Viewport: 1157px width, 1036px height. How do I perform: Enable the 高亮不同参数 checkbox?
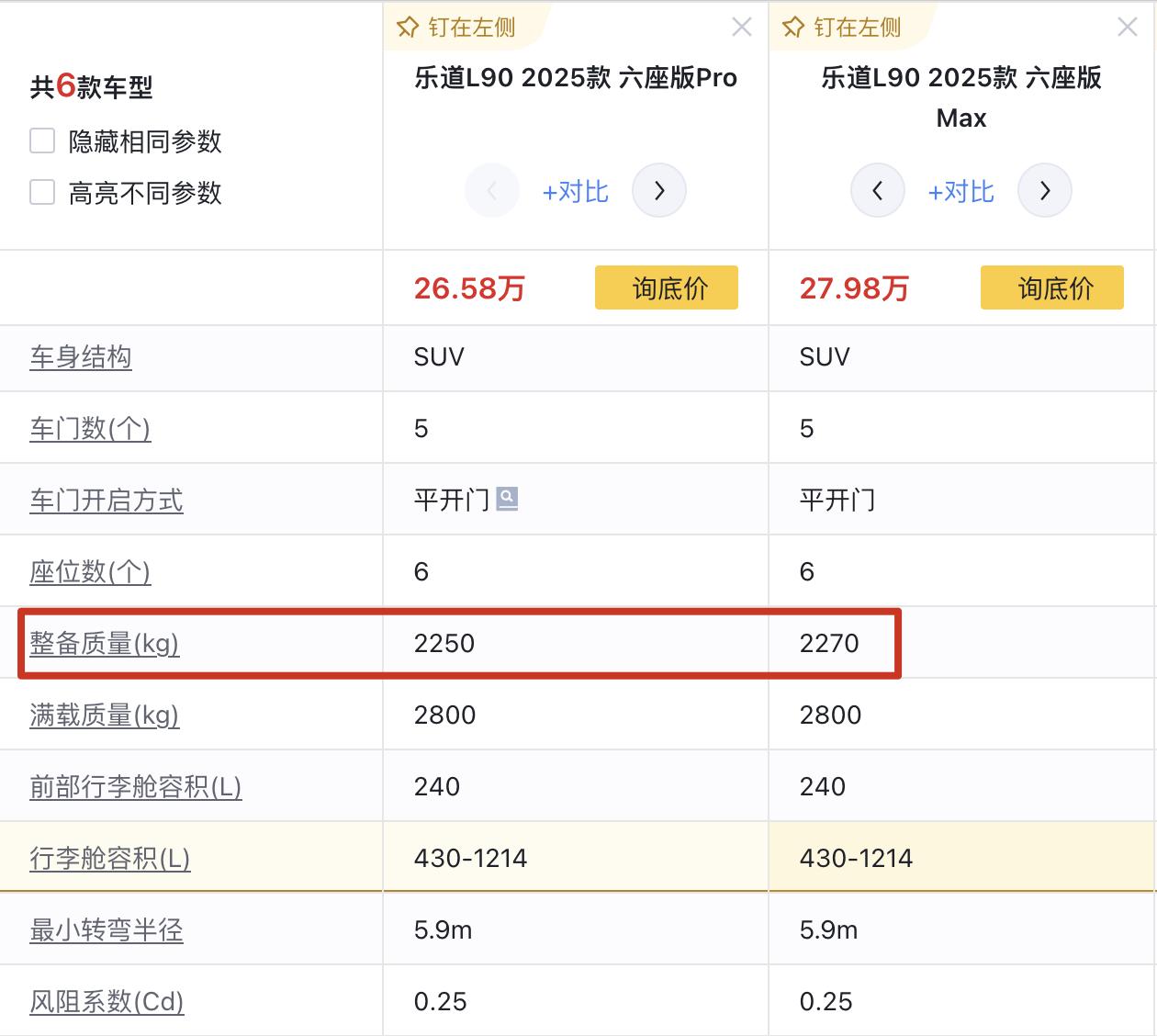click(42, 193)
